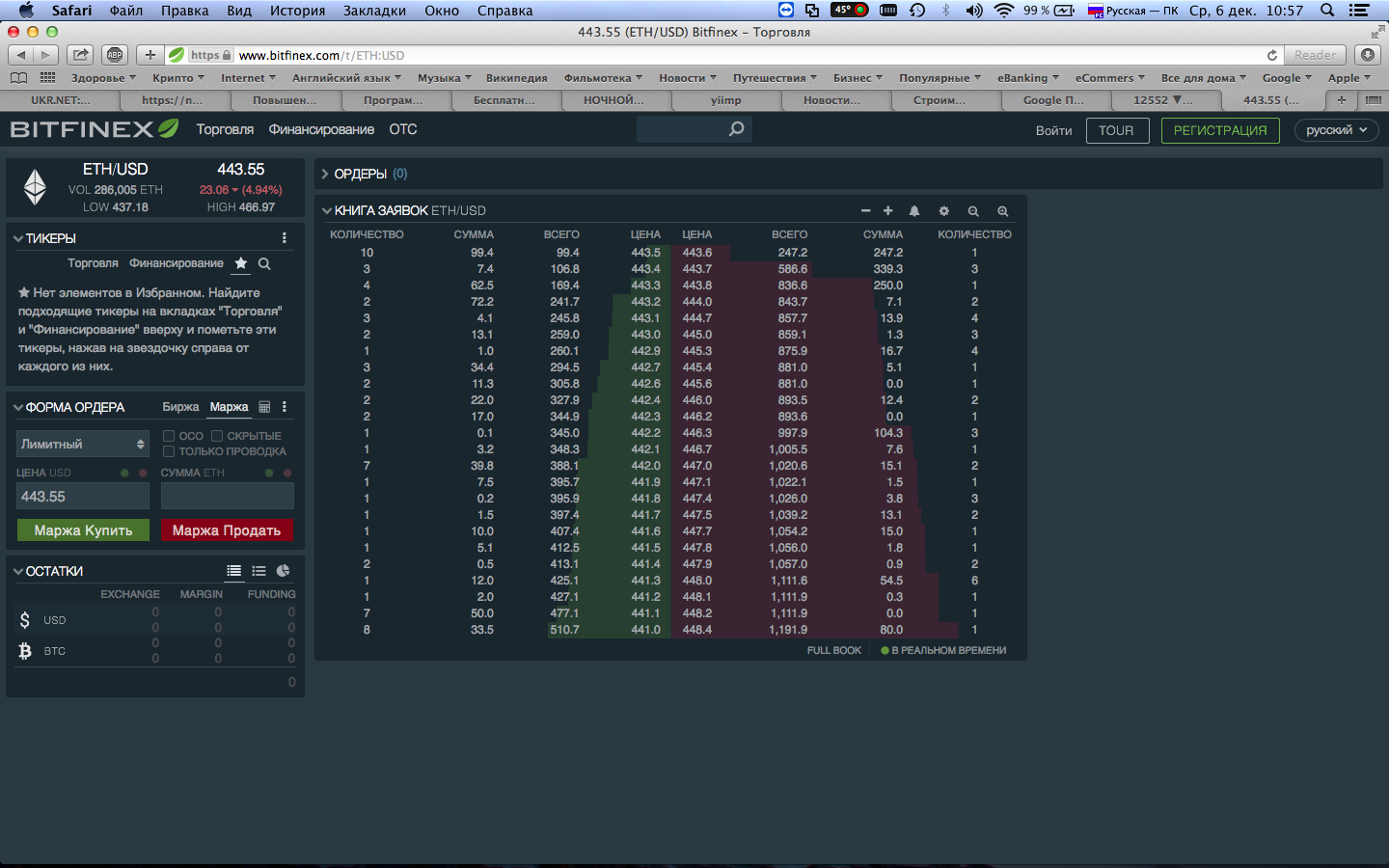Click the green Маржа Купить button
The width and height of the screenshot is (1389, 868).
tap(83, 530)
